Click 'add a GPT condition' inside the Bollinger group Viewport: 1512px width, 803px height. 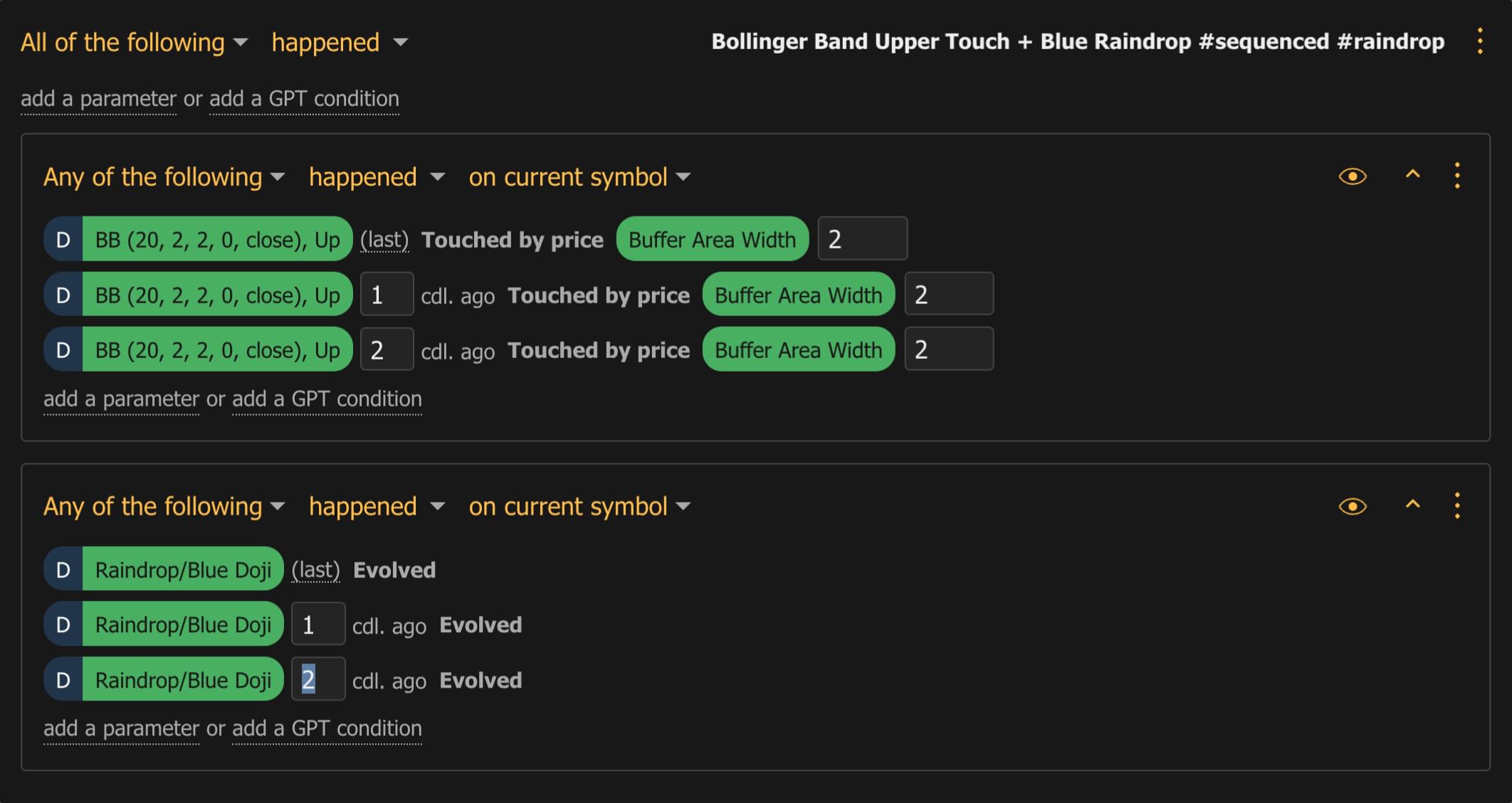point(326,399)
